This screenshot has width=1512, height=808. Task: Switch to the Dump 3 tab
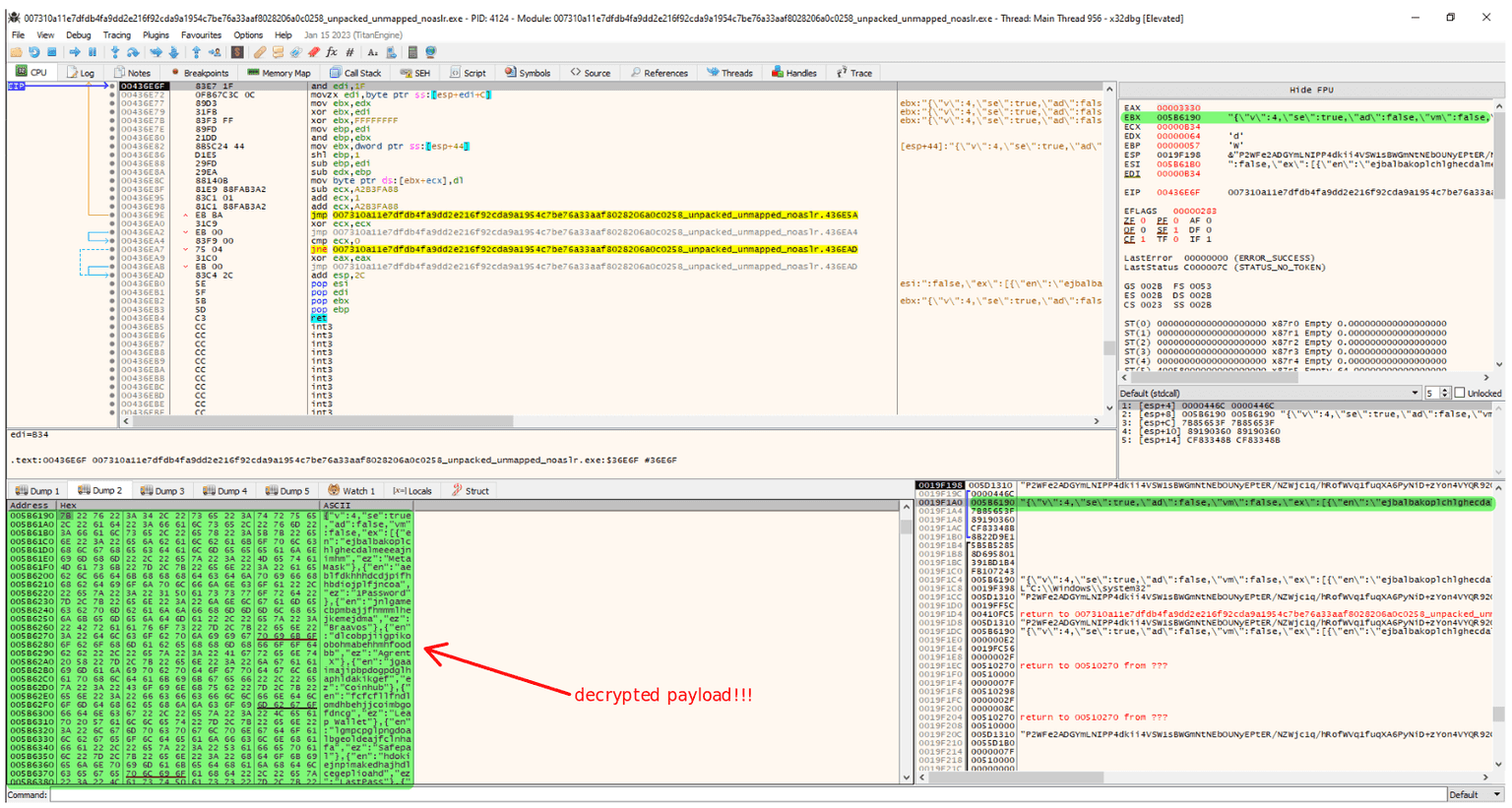(x=163, y=490)
